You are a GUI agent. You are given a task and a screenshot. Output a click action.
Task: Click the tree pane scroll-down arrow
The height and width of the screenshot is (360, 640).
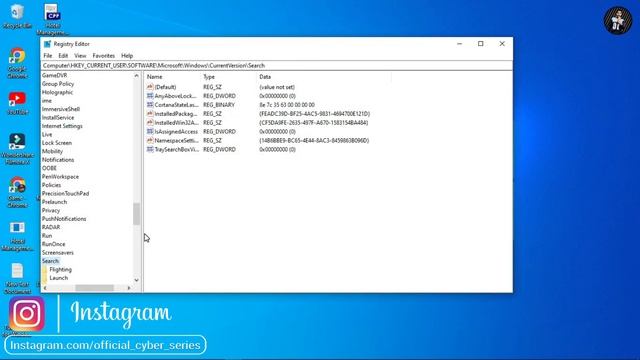pos(136,280)
